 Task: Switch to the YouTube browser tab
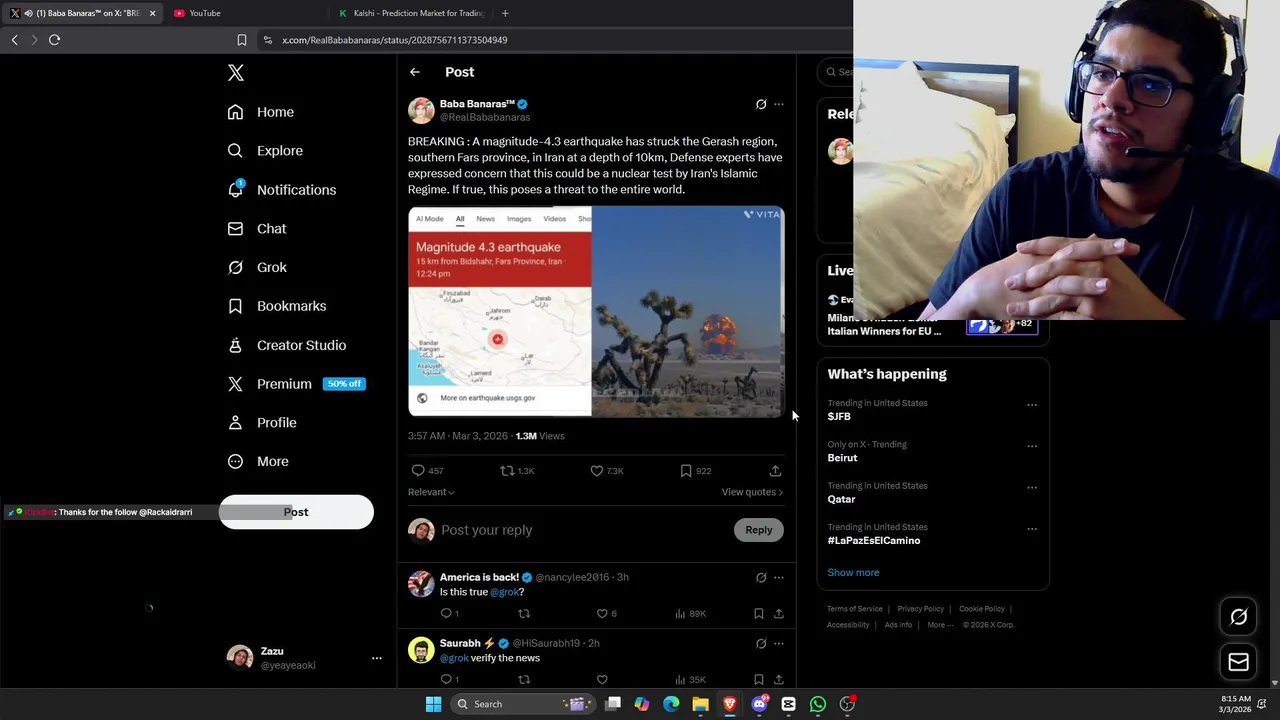click(x=245, y=13)
